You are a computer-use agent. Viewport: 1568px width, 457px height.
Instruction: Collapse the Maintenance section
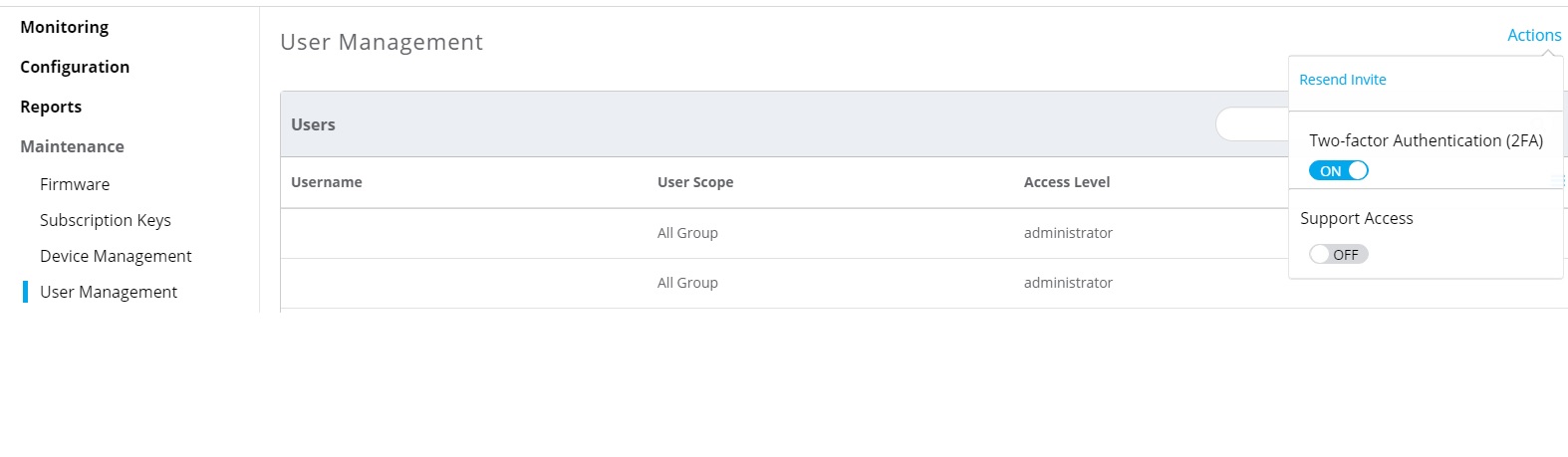click(72, 146)
